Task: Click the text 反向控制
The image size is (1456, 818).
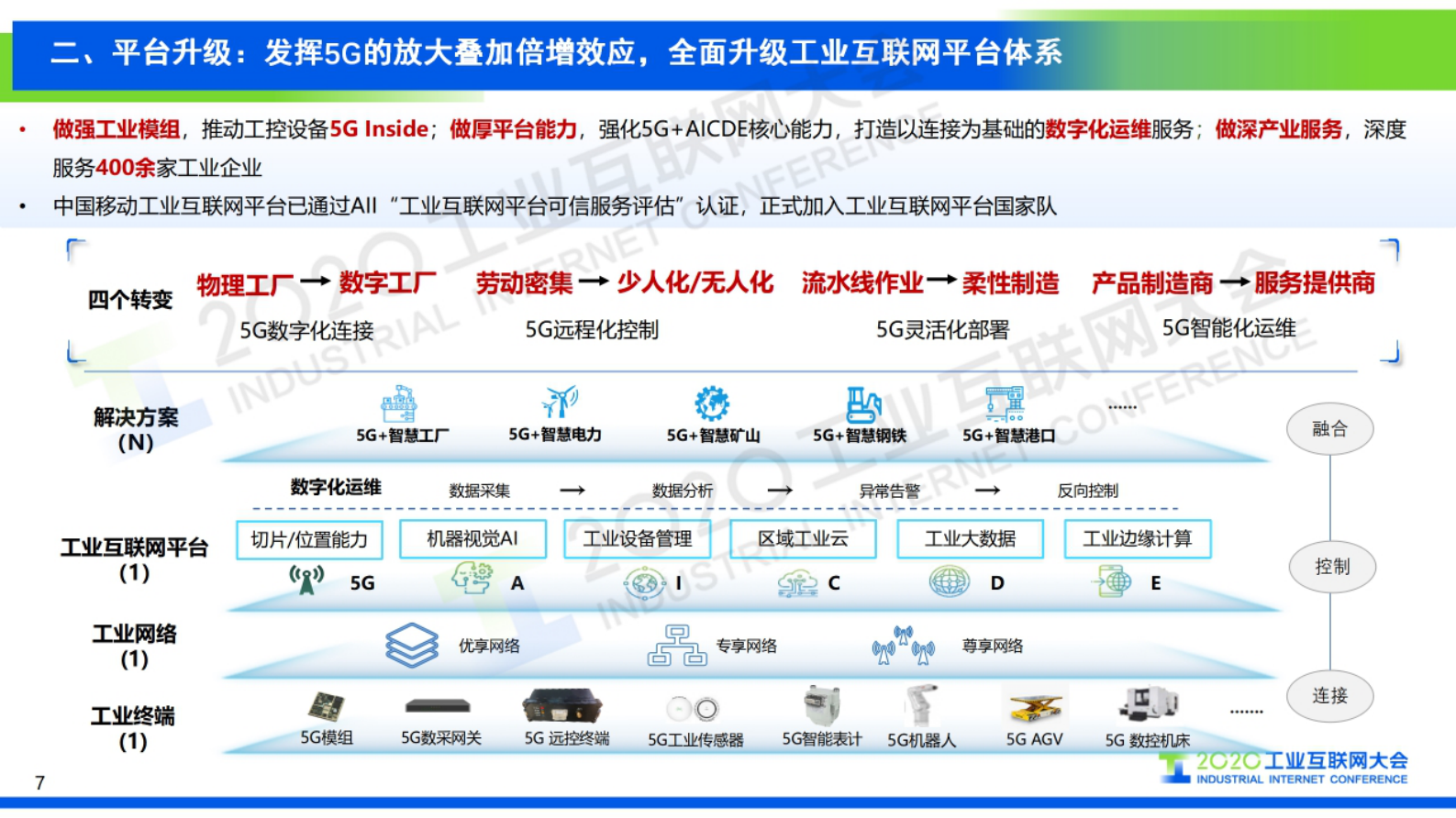Action: pyautogui.click(x=1088, y=491)
